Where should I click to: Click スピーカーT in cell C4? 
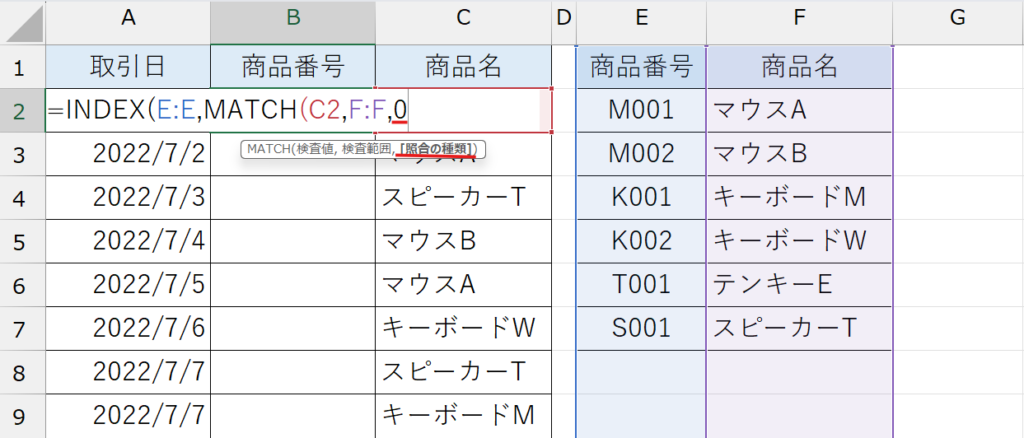point(464,198)
